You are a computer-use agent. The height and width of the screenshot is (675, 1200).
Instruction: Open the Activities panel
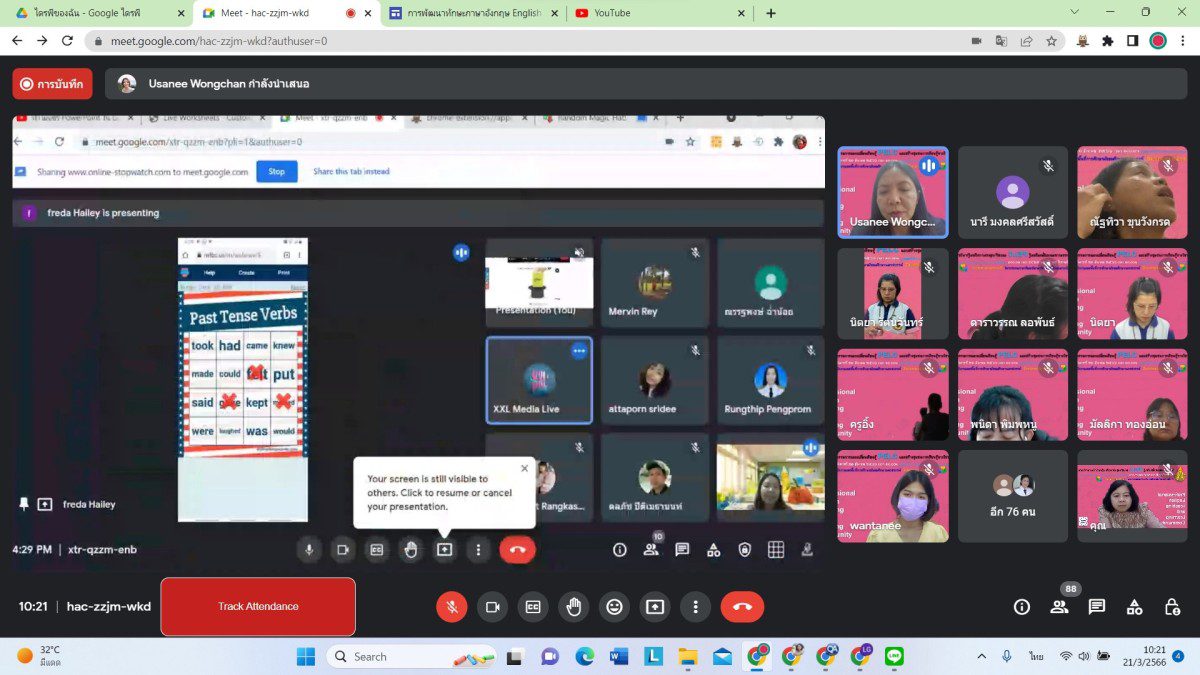point(1134,606)
